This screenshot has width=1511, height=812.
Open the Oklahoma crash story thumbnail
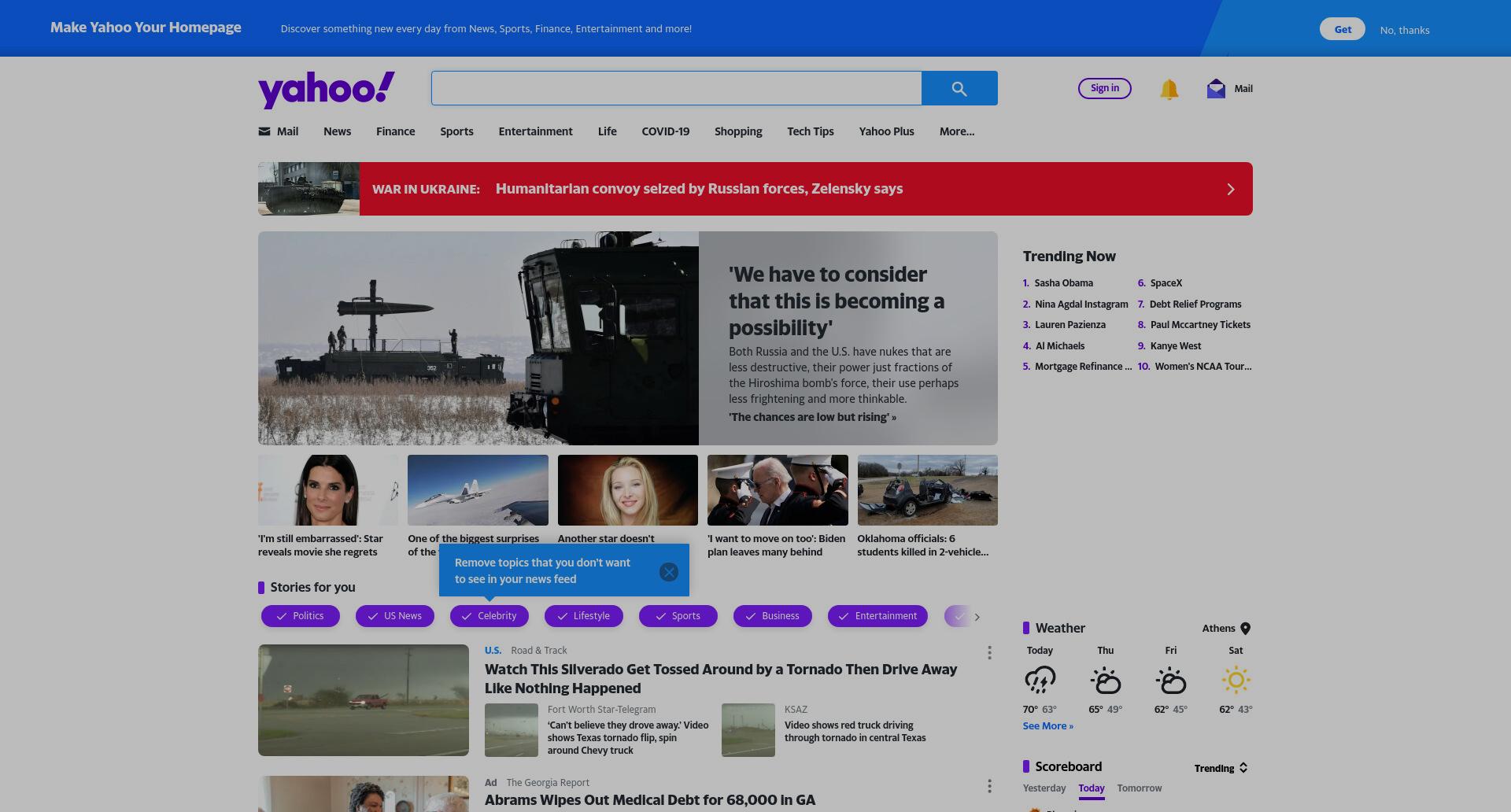click(x=927, y=490)
